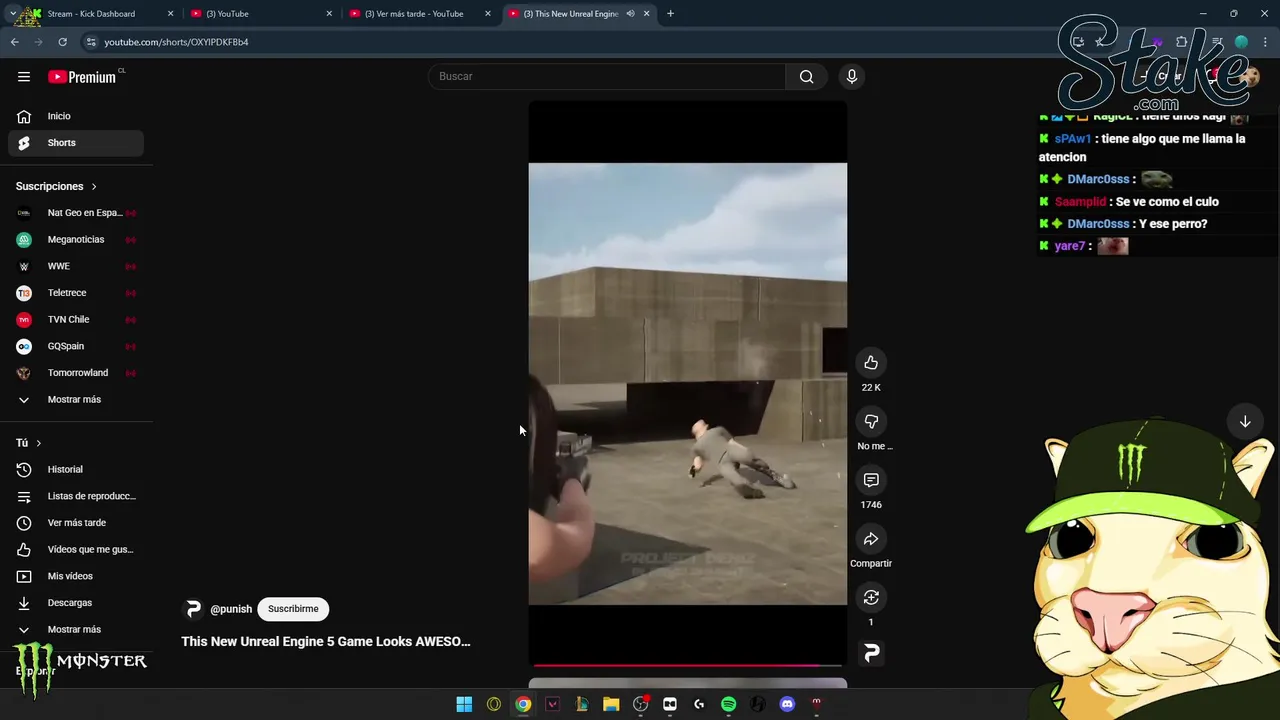Image resolution: width=1280 pixels, height=720 pixels.
Task: Start voice search with the microphone
Action: (x=852, y=77)
